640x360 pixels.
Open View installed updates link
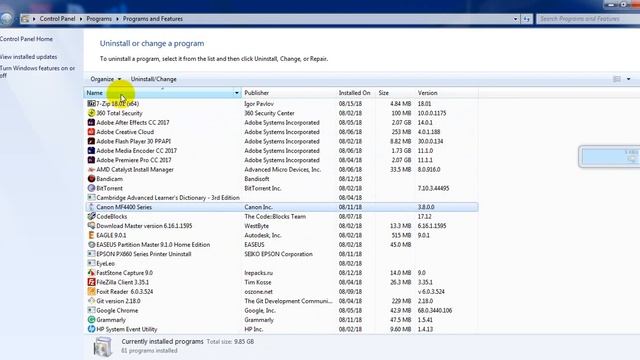[x=28, y=57]
